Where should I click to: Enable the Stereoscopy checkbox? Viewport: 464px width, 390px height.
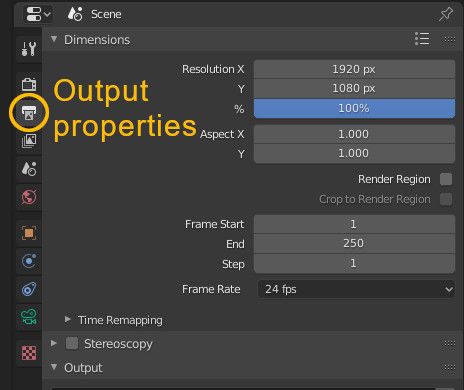[72, 343]
